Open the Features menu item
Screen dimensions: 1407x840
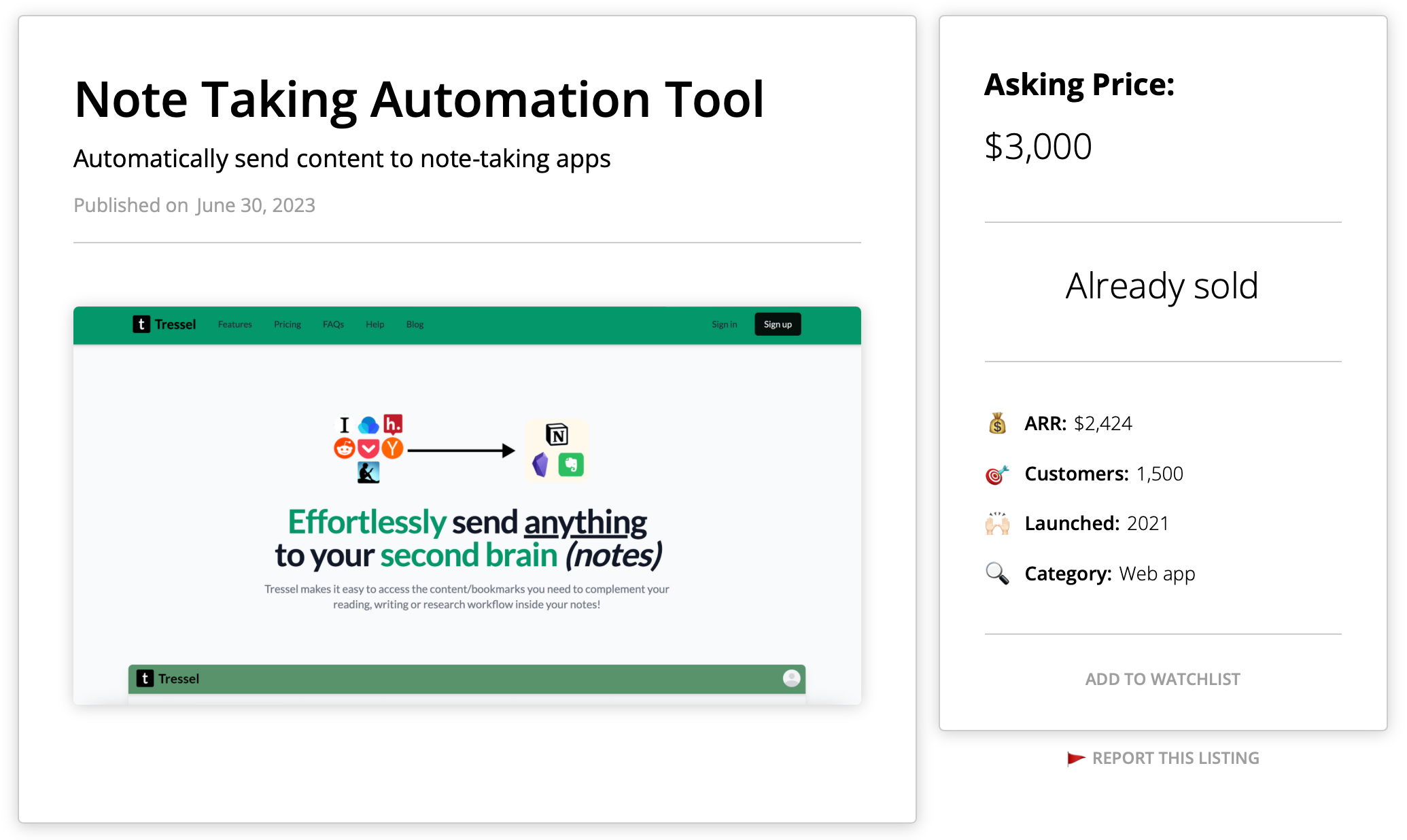[235, 324]
